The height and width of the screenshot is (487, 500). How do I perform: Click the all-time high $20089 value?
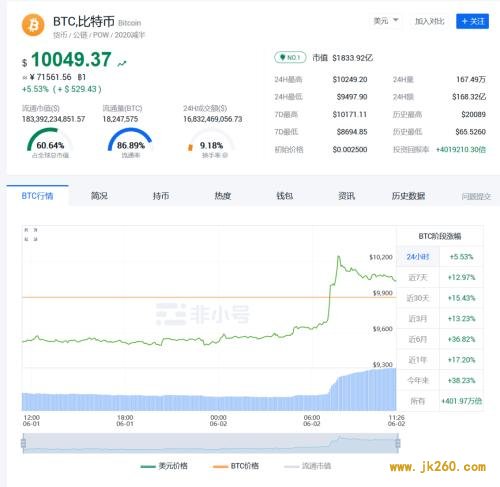[473, 114]
